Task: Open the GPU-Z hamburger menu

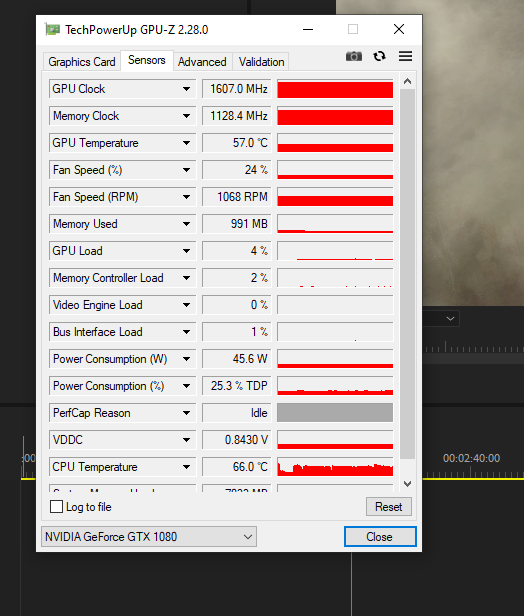Action: point(405,56)
